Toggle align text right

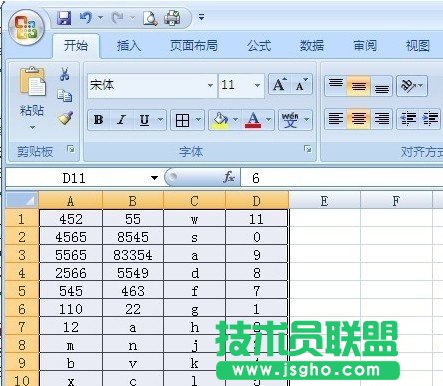[382, 119]
